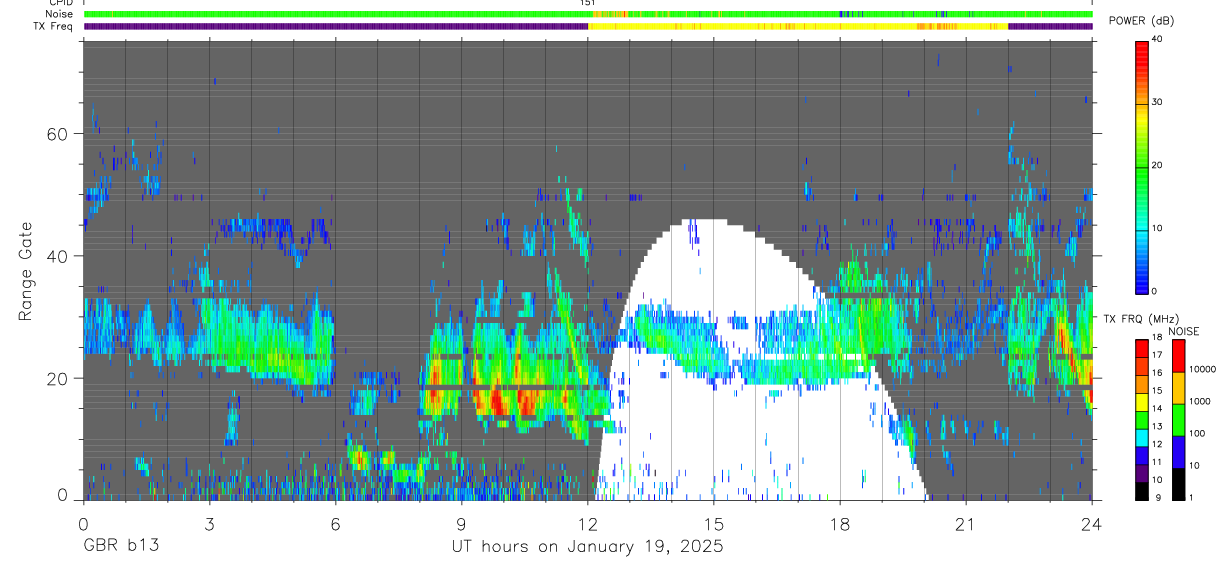Screen dimensions: 1228x567
Task: Click the '1000' noise legend label
Action: click(x=1199, y=402)
